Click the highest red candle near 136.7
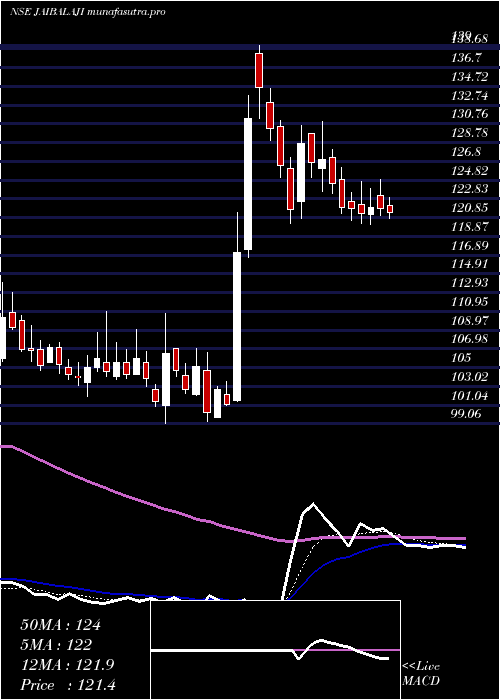Viewport: 500px width, 700px height. 259,70
